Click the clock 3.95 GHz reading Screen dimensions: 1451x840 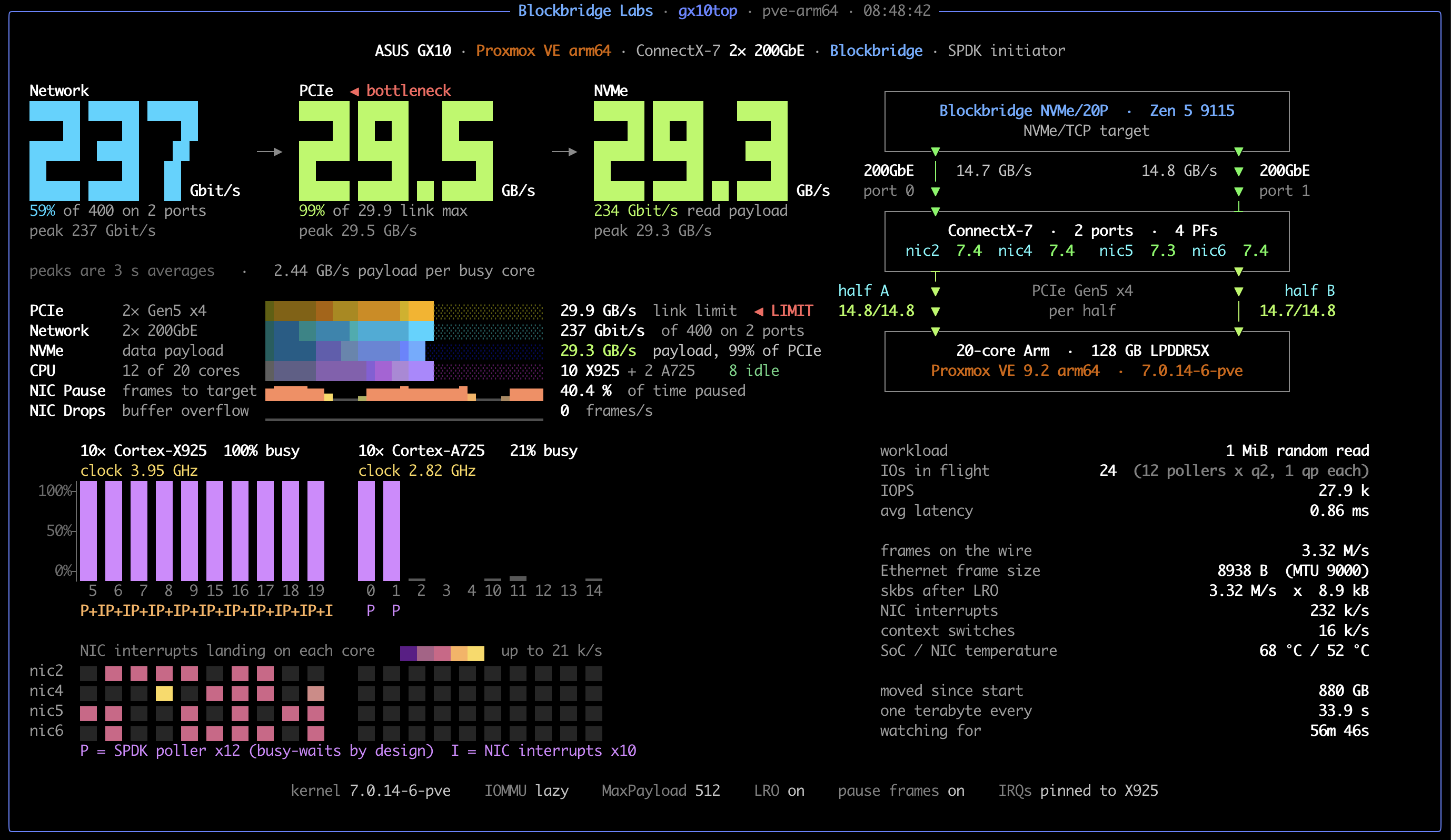pyautogui.click(x=139, y=471)
